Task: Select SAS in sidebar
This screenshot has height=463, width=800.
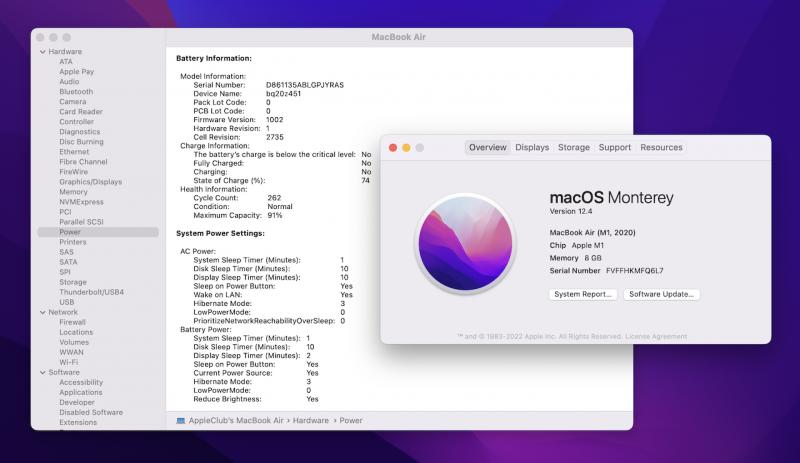Action: (66, 252)
